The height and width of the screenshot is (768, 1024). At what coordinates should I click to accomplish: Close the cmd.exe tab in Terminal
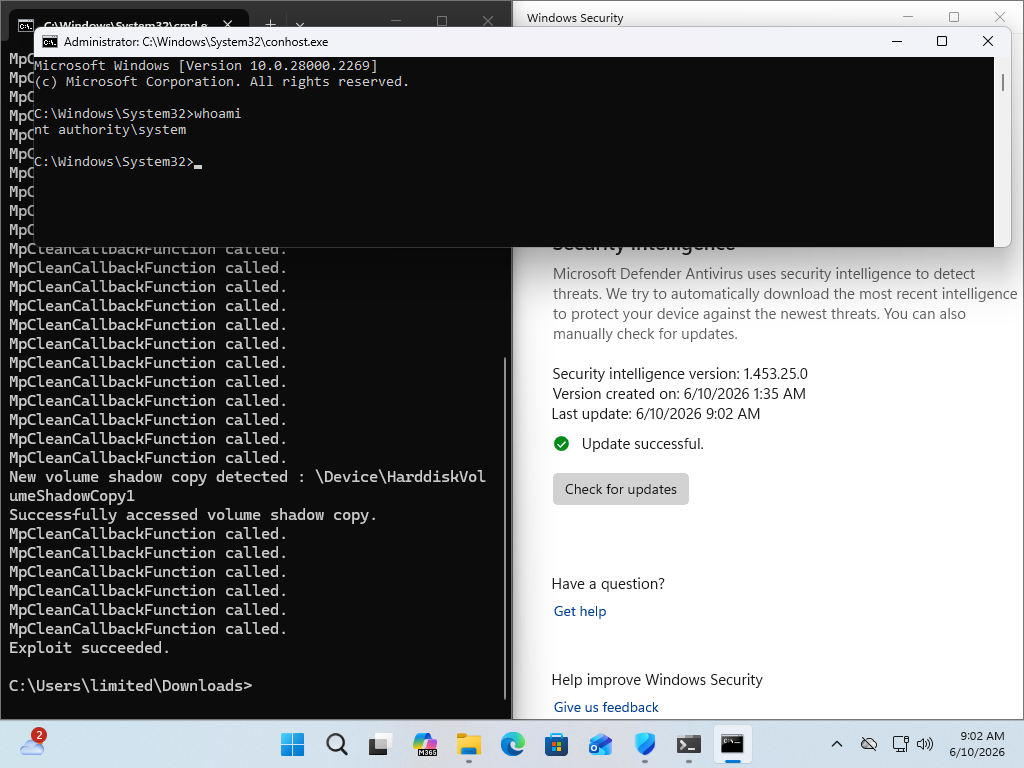pyautogui.click(x=227, y=24)
